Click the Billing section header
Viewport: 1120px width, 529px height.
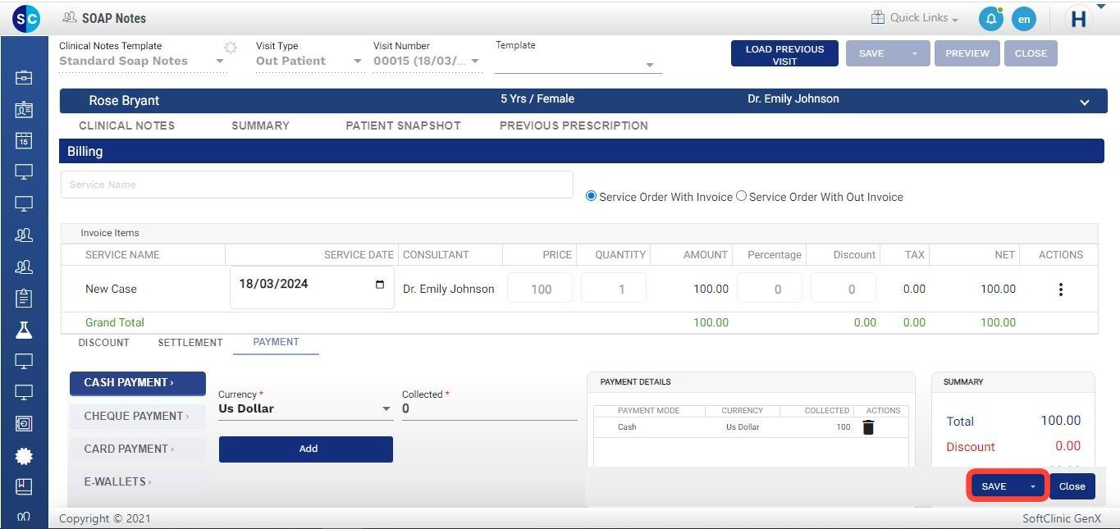581,151
